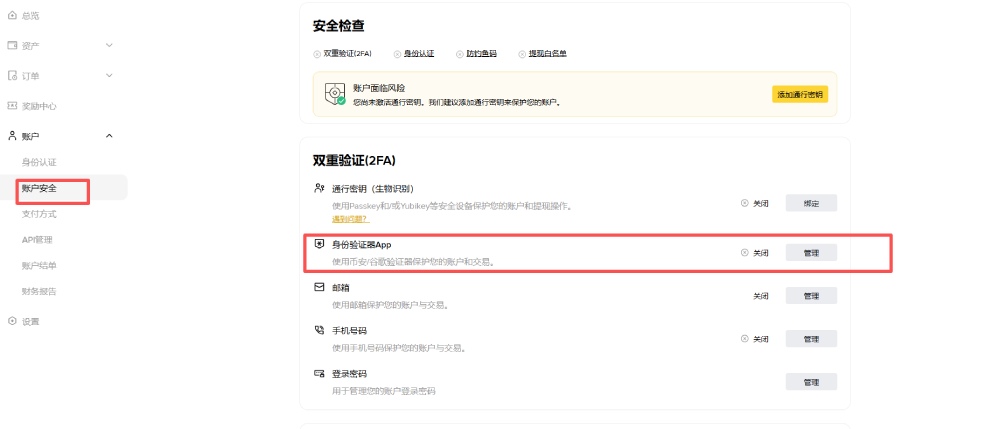
Task: Click the 设置 settings gear icon
Action: pos(12,321)
